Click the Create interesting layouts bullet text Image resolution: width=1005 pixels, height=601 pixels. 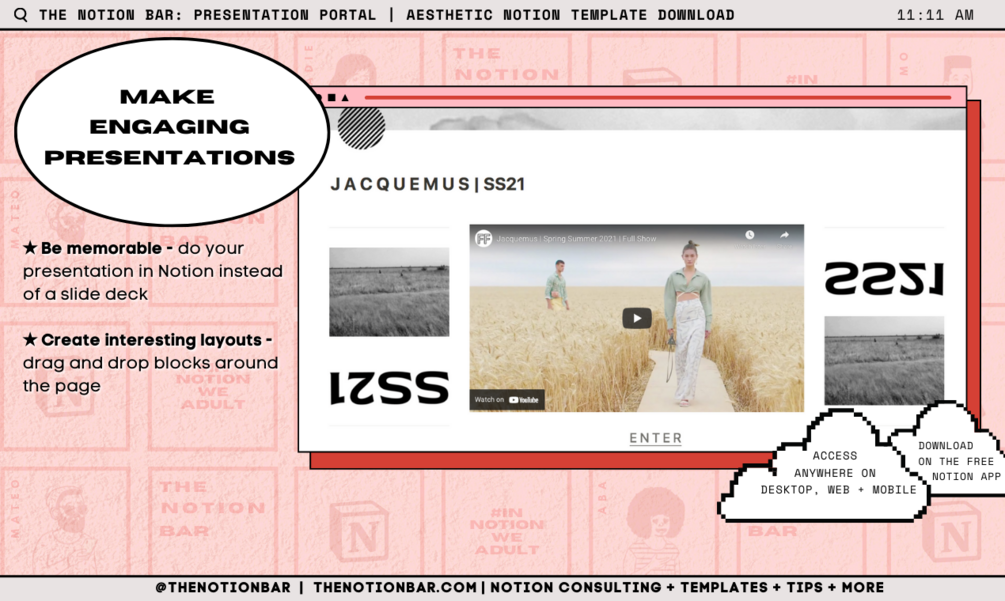tap(151, 363)
